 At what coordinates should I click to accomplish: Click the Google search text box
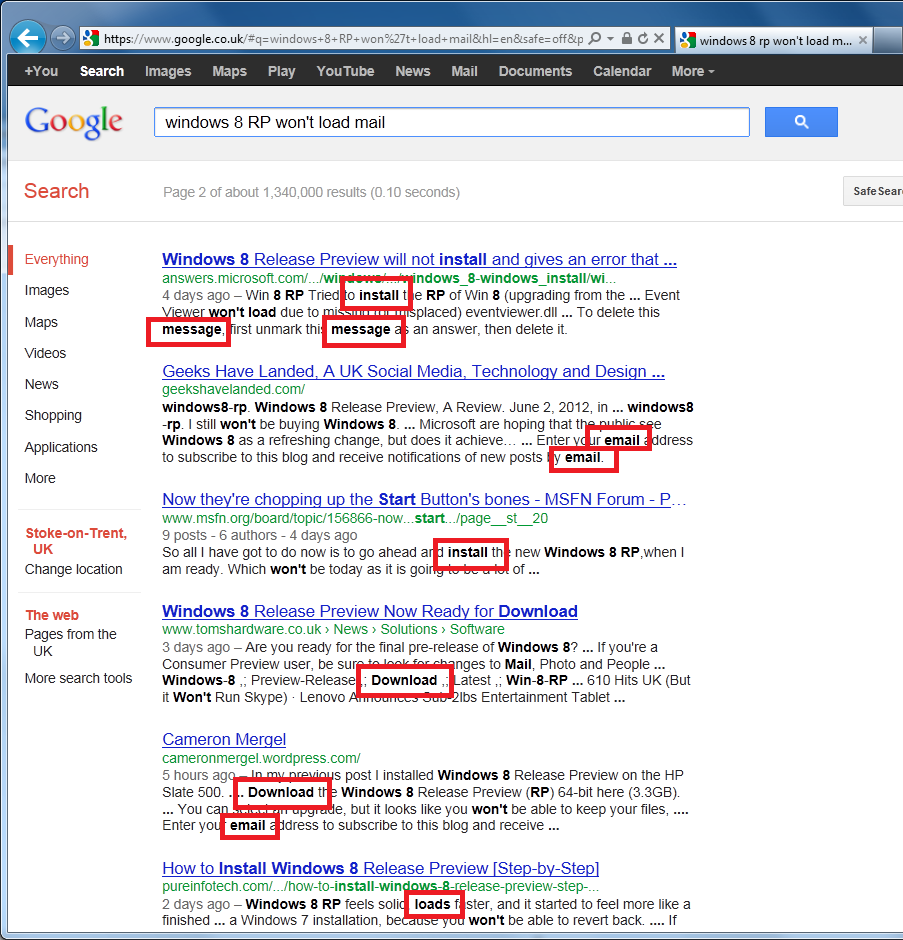click(450, 122)
